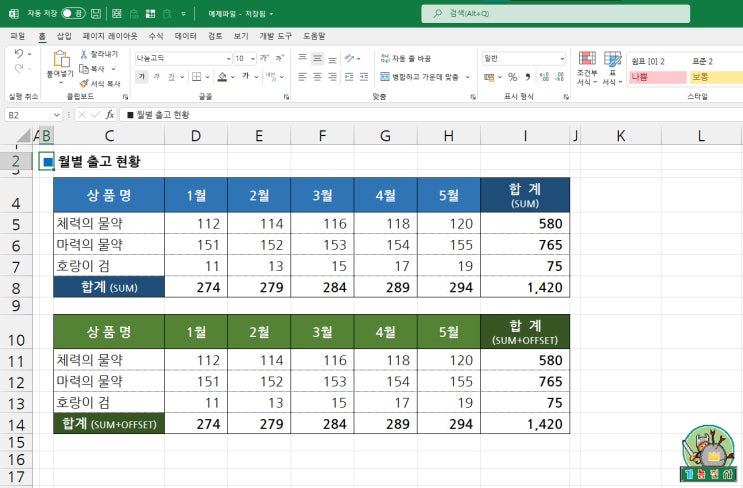Click the middle align icon

click(x=317, y=58)
